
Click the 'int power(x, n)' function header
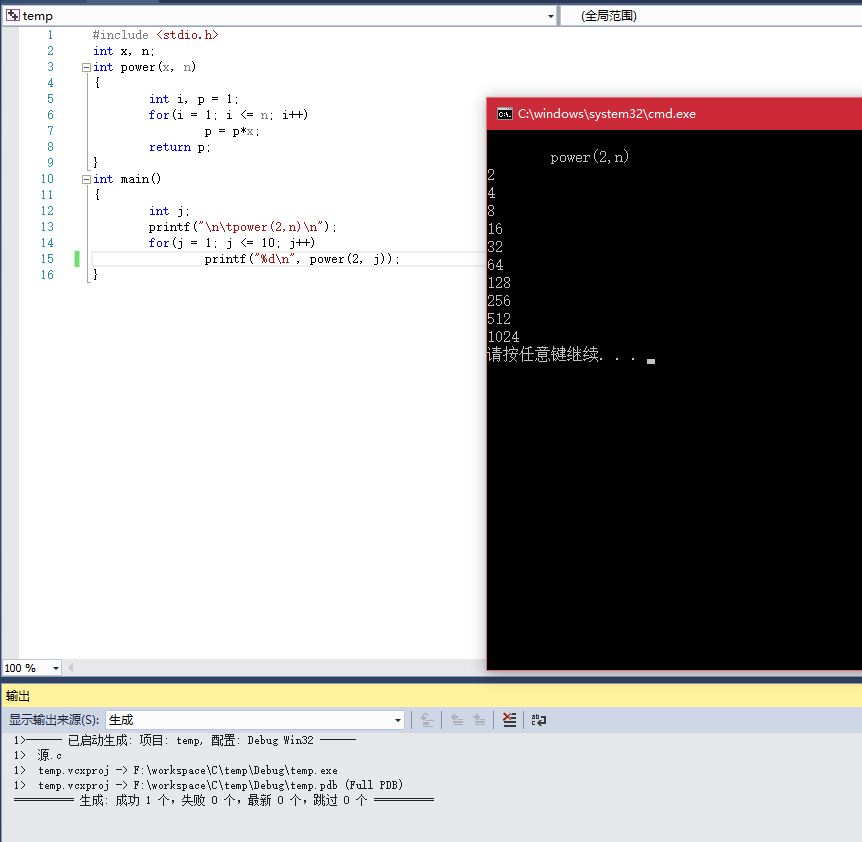coord(145,67)
